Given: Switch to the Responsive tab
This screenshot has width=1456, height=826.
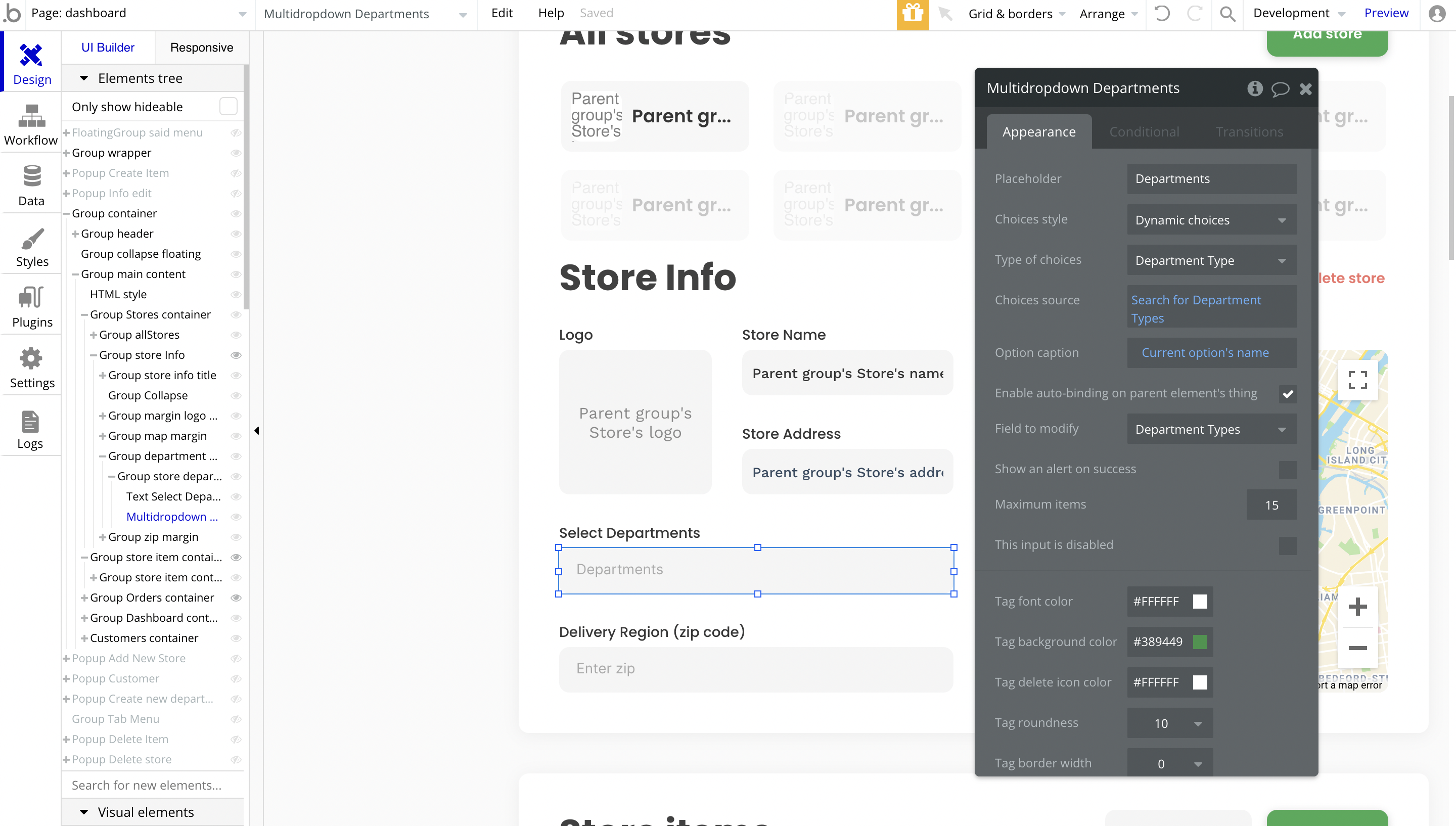Looking at the screenshot, I should click(201, 48).
